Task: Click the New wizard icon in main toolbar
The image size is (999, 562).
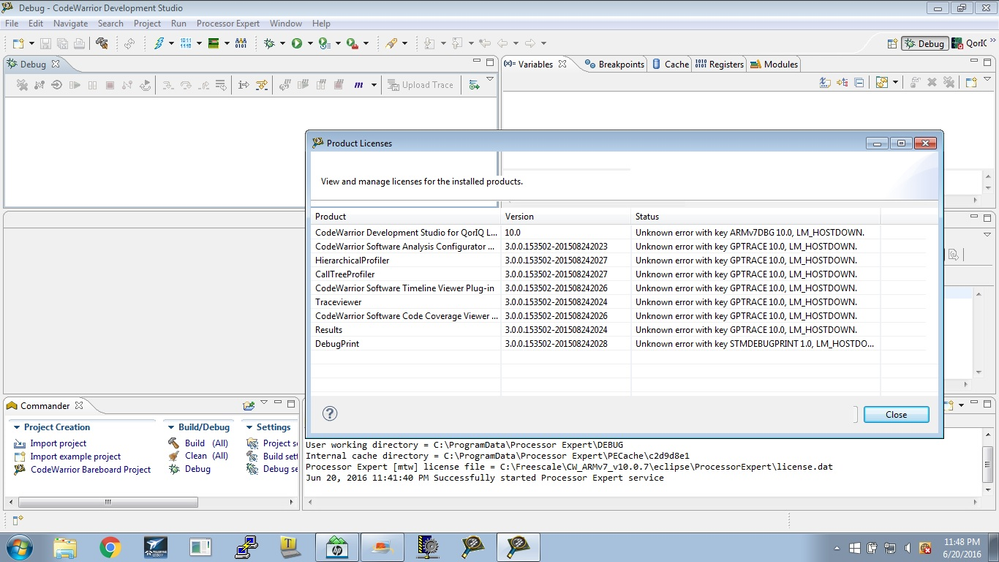Action: [18, 43]
